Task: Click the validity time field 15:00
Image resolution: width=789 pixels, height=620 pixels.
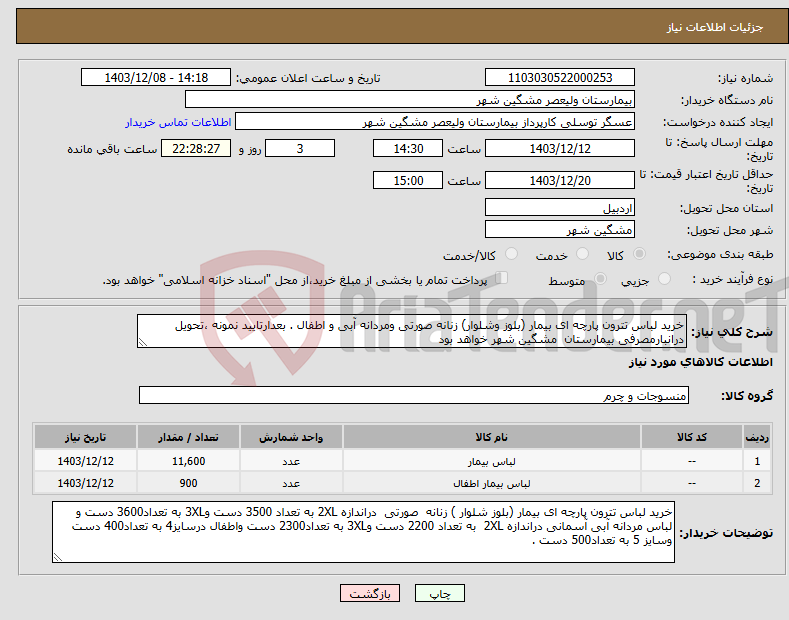Action: click(408, 180)
